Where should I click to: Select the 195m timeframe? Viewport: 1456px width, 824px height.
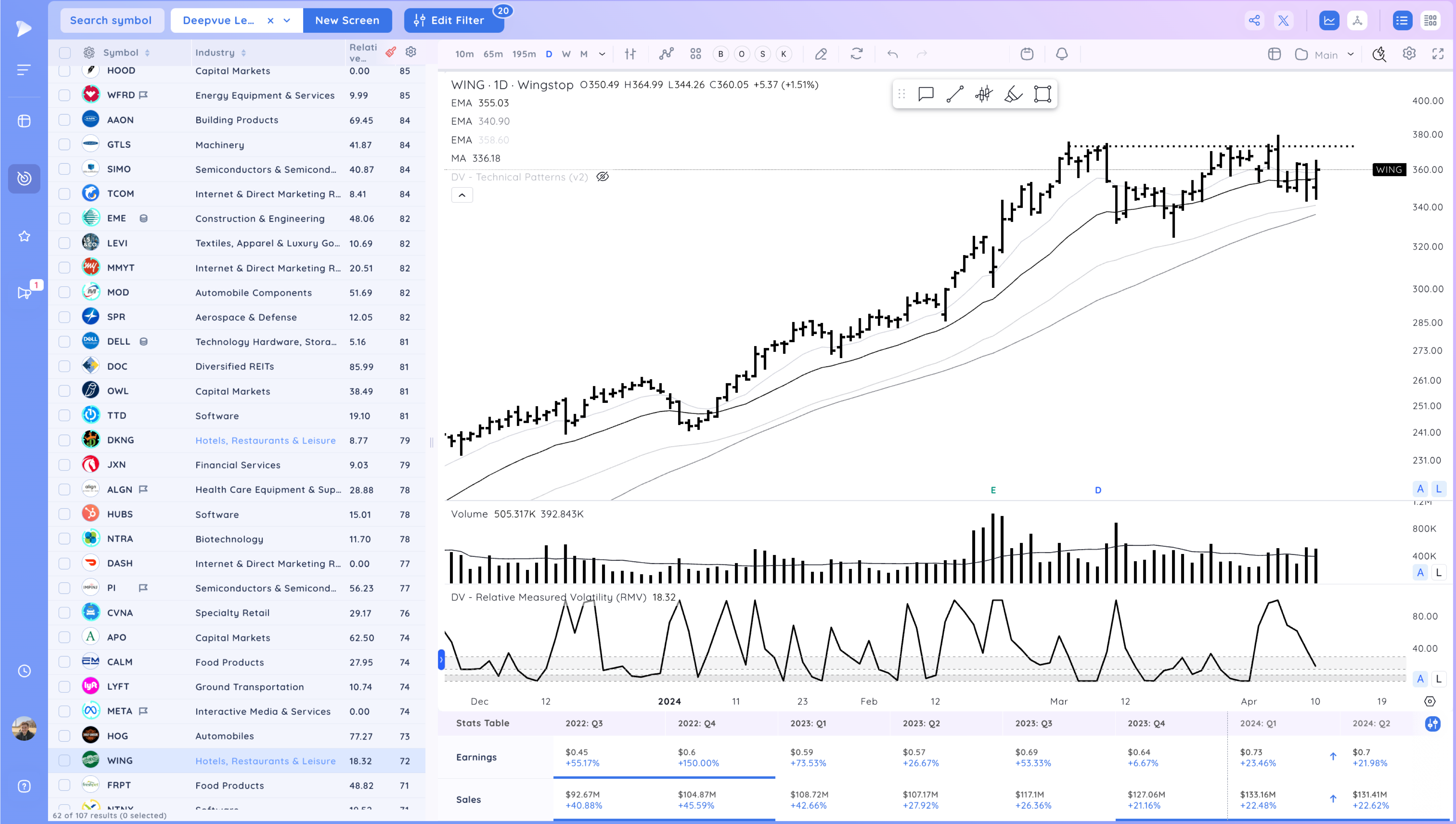(x=523, y=54)
